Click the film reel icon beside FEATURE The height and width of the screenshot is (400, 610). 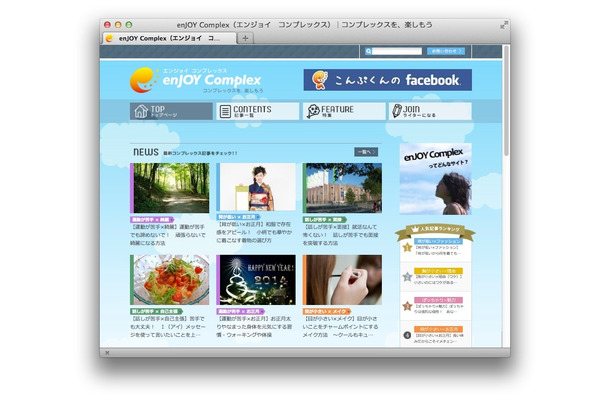point(314,111)
